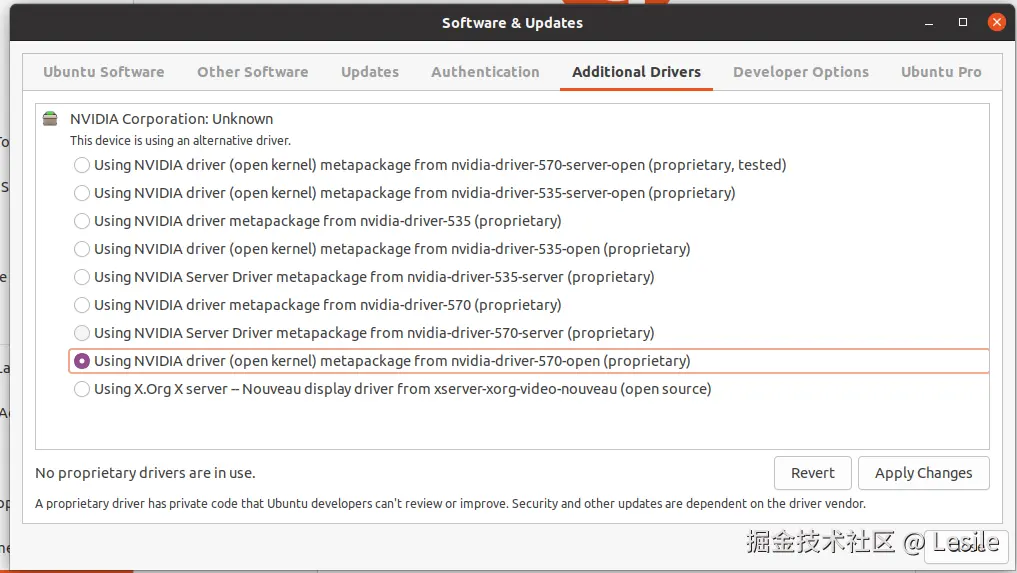Choose the nvidia-driver-570 (proprietary) radio button

pyautogui.click(x=82, y=305)
